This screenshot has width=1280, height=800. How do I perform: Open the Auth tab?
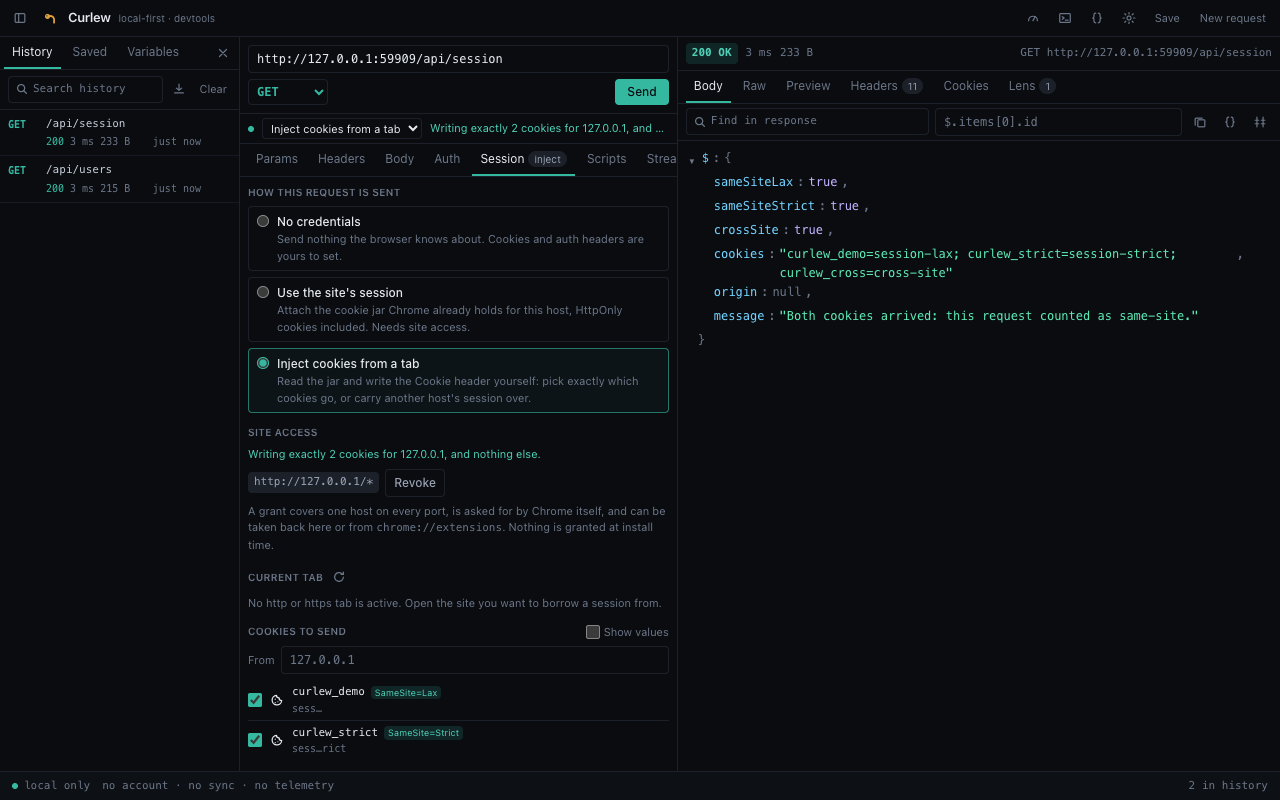[x=447, y=159]
